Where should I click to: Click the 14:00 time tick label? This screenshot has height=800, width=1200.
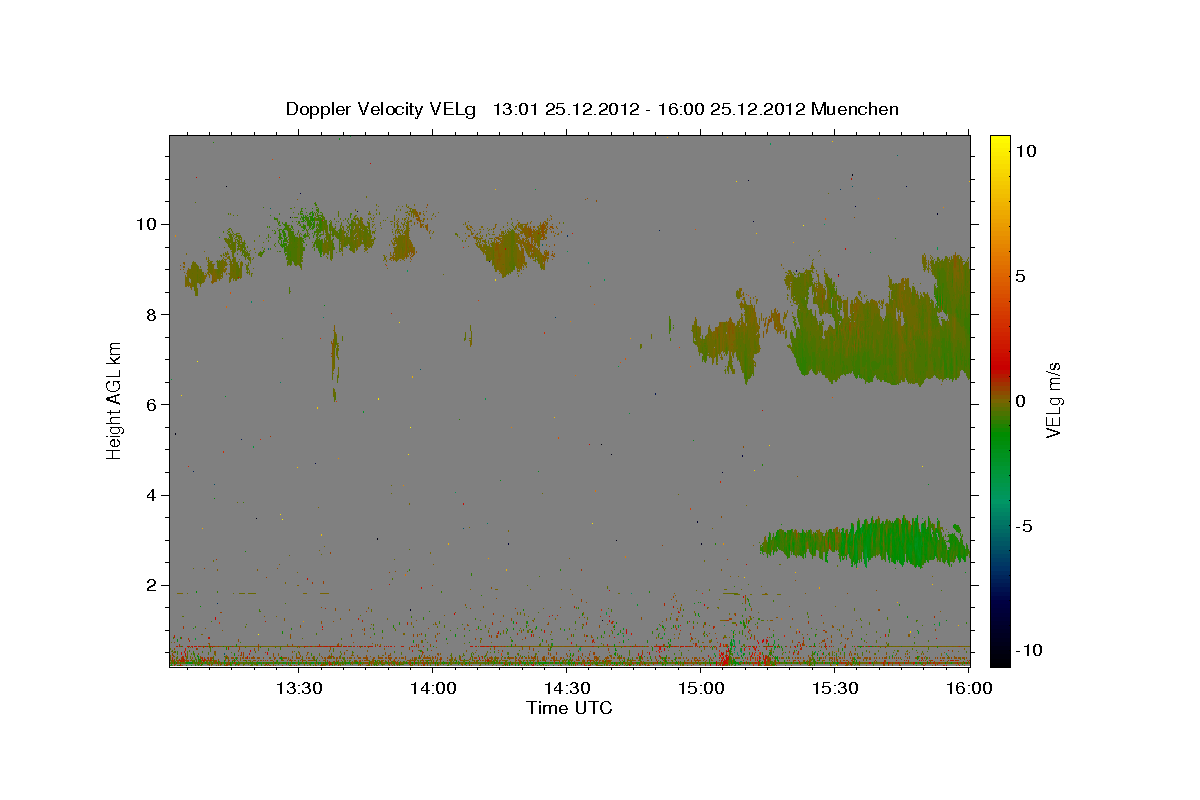[x=433, y=688]
